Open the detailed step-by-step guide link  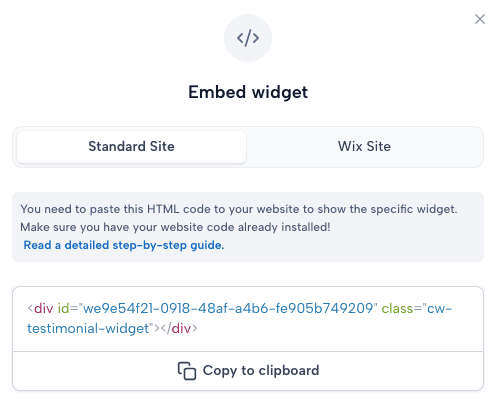[x=124, y=245]
